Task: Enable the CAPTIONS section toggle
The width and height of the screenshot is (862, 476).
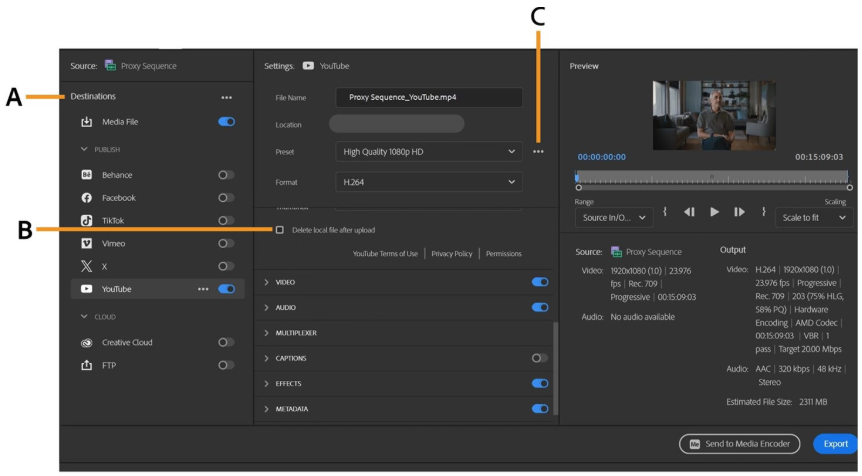Action: point(539,358)
